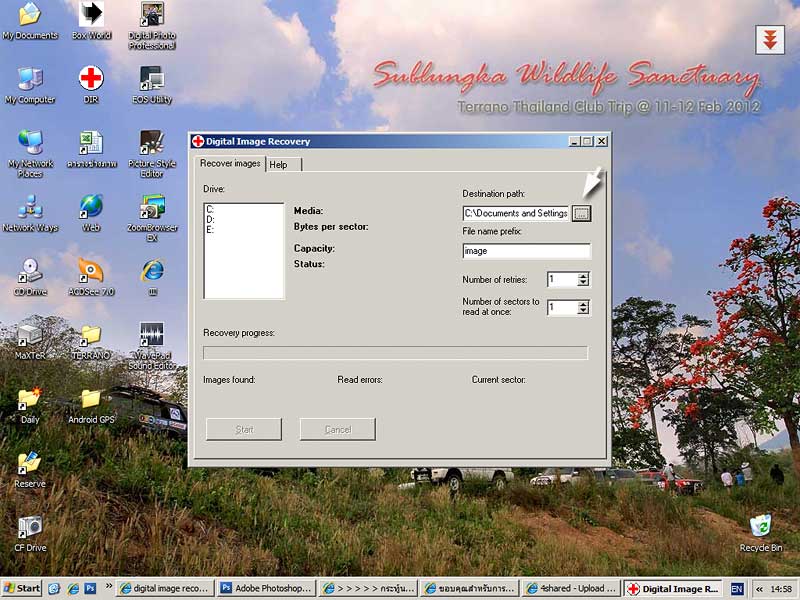Click the ACDSee 7.0 desktop icon

click(x=91, y=271)
